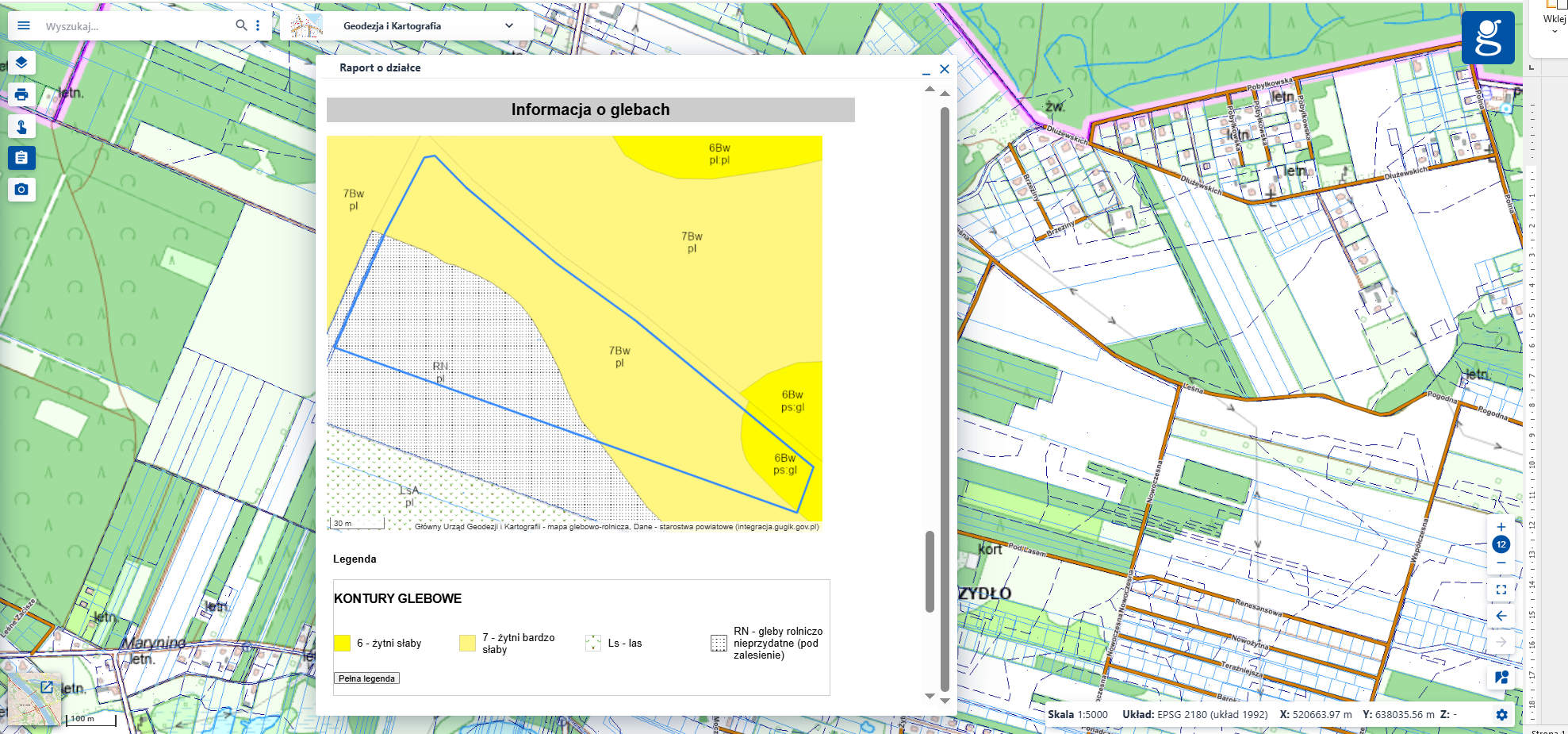
Task: Switch map to full extent view
Action: coord(1501,590)
